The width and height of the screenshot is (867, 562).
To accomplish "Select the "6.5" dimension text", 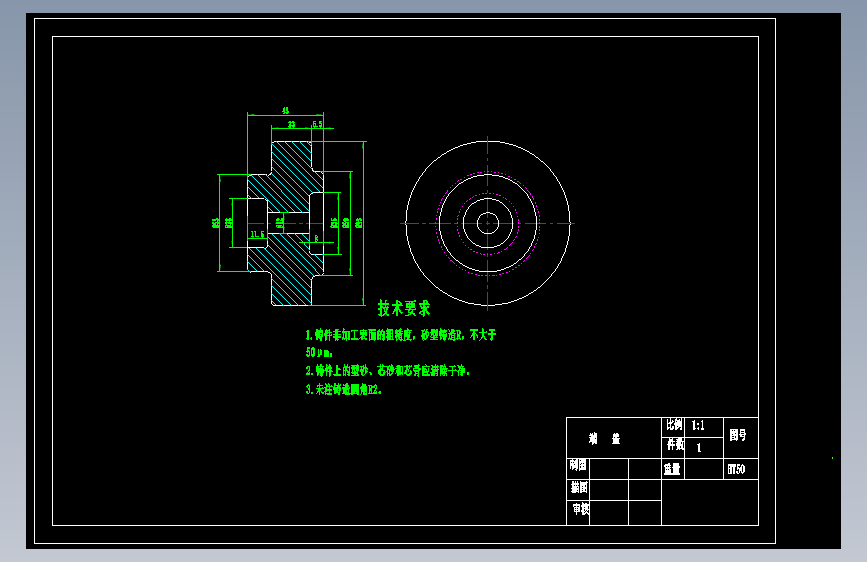I will click(317, 124).
